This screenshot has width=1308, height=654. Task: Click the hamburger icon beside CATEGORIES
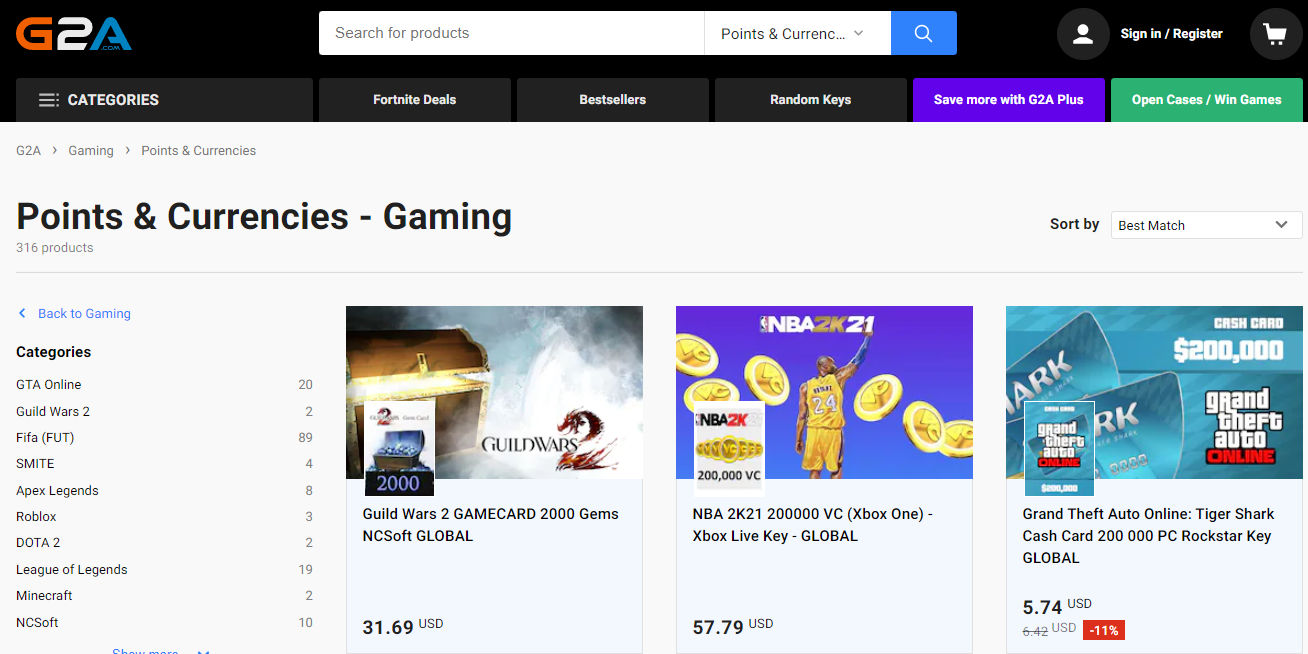click(48, 100)
